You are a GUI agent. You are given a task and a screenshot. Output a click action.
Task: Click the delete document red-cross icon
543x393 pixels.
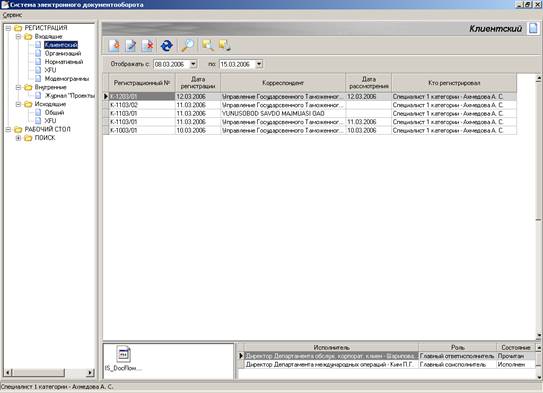click(x=148, y=45)
